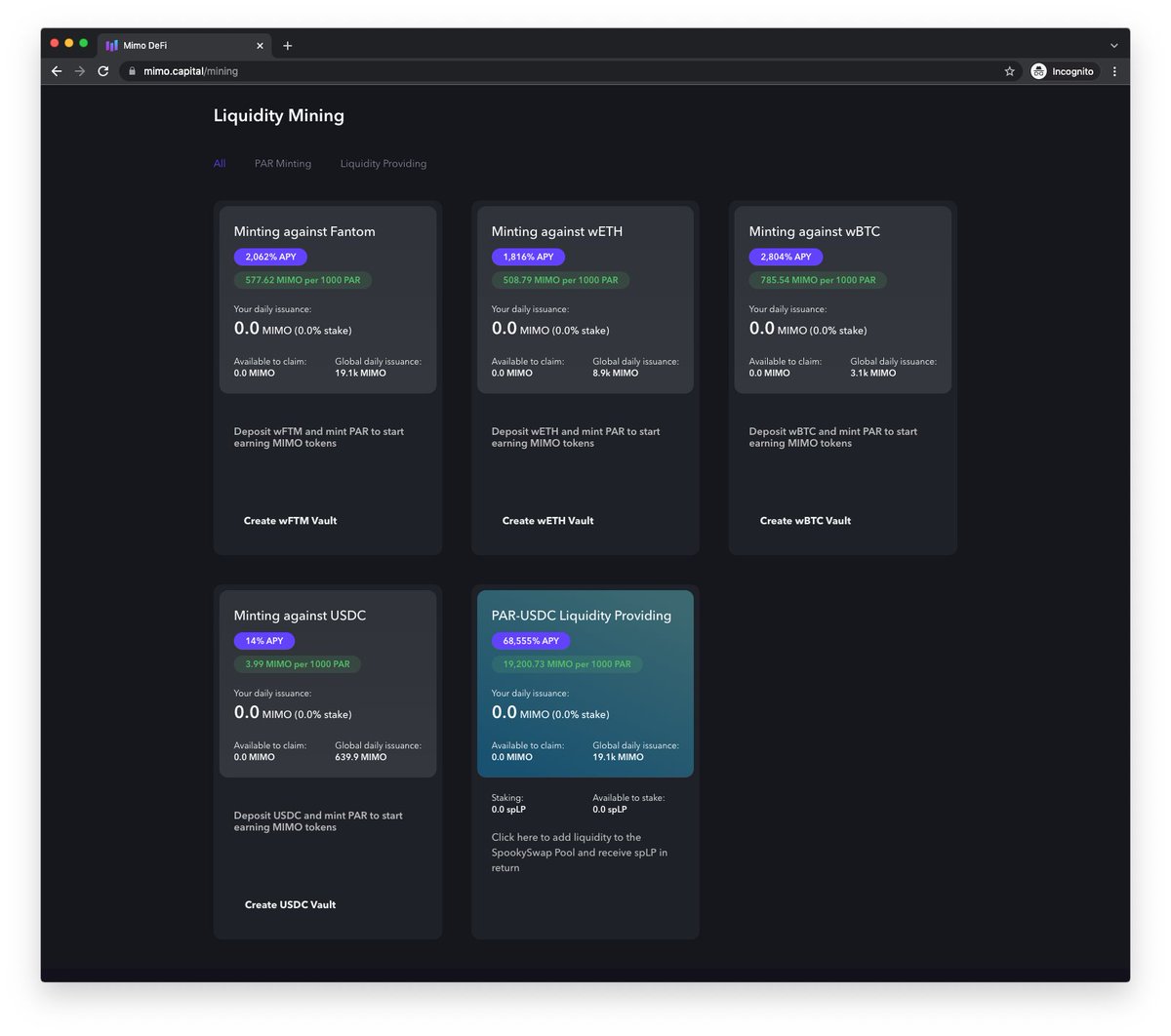Click Create wETH Vault
Screen dimensions: 1171x1036
point(547,521)
